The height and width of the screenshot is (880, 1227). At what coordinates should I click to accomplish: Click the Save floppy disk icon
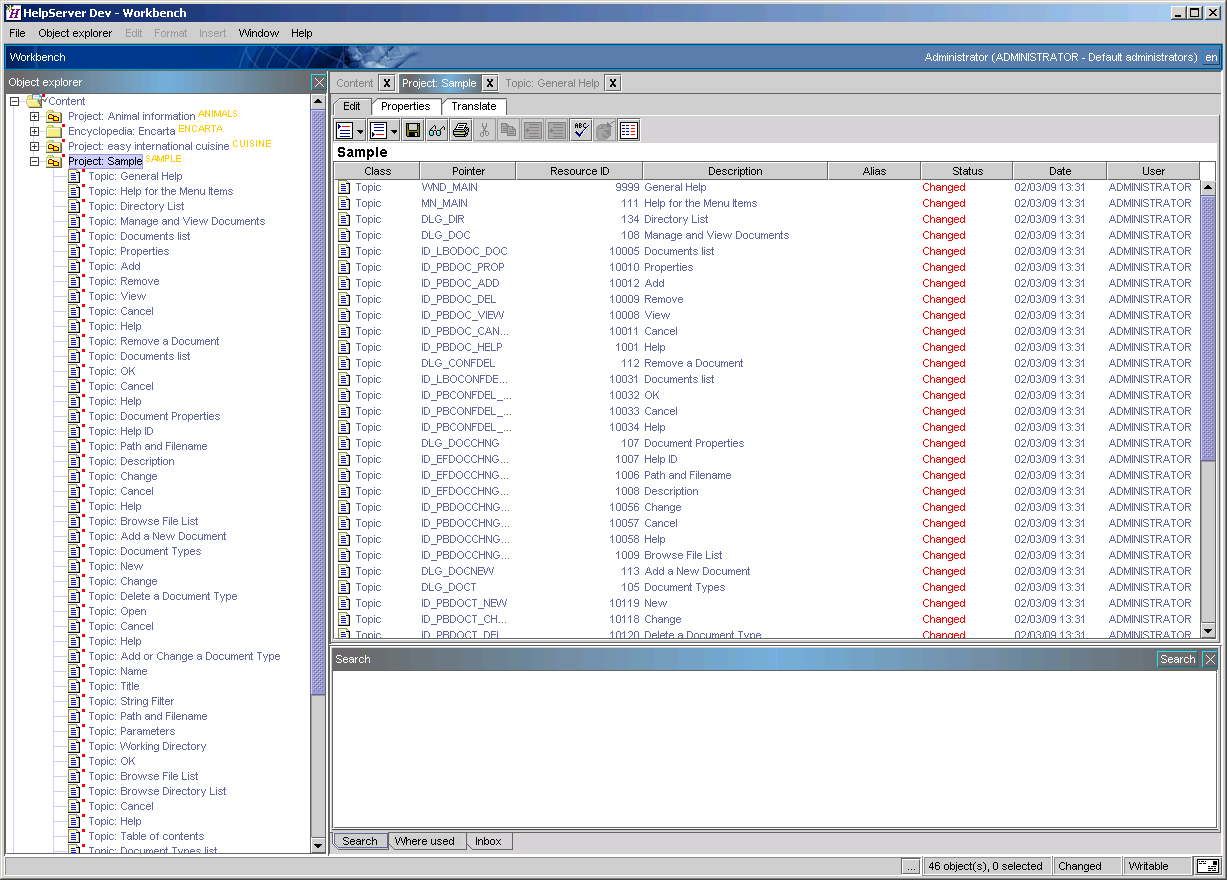point(412,130)
